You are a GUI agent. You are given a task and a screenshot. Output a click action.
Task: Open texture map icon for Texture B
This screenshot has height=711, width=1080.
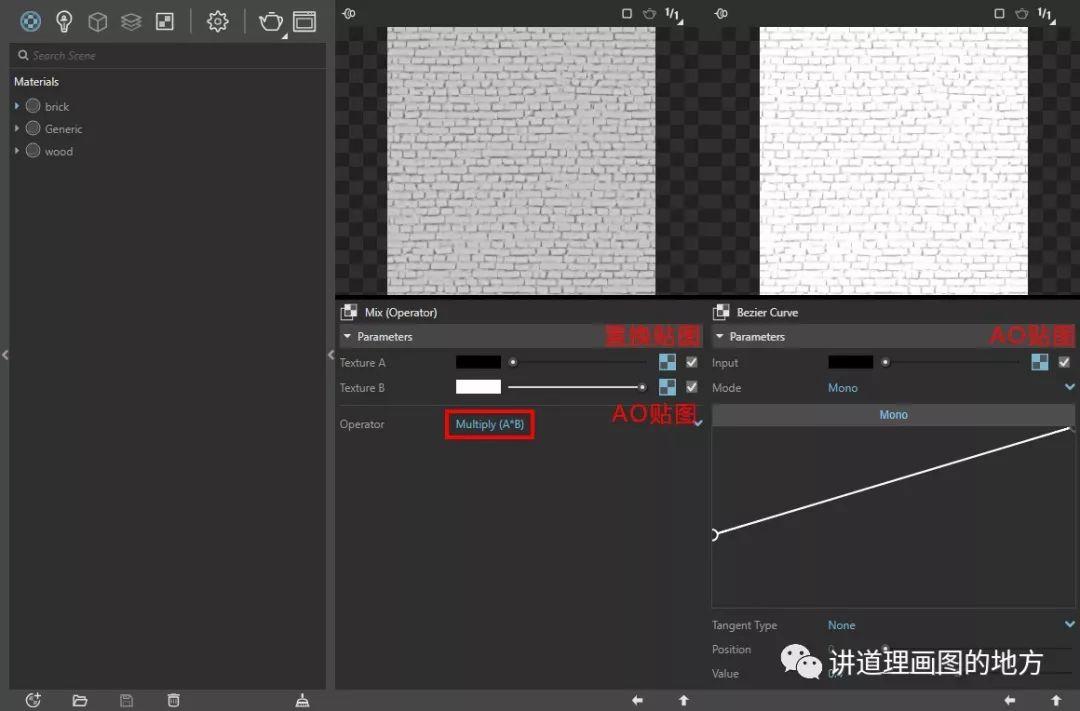click(667, 387)
